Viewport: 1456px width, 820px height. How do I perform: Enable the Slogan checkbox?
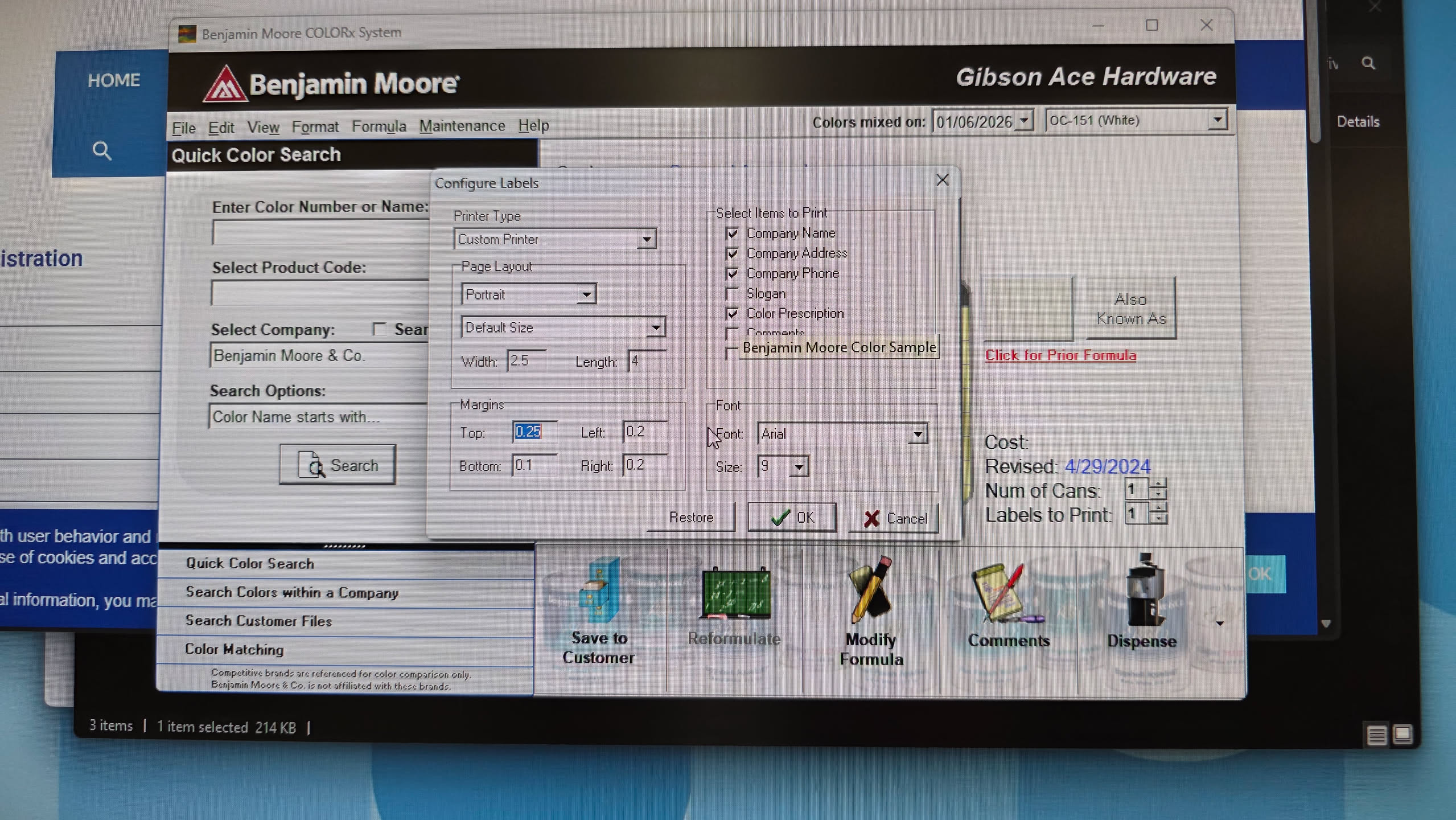click(733, 294)
